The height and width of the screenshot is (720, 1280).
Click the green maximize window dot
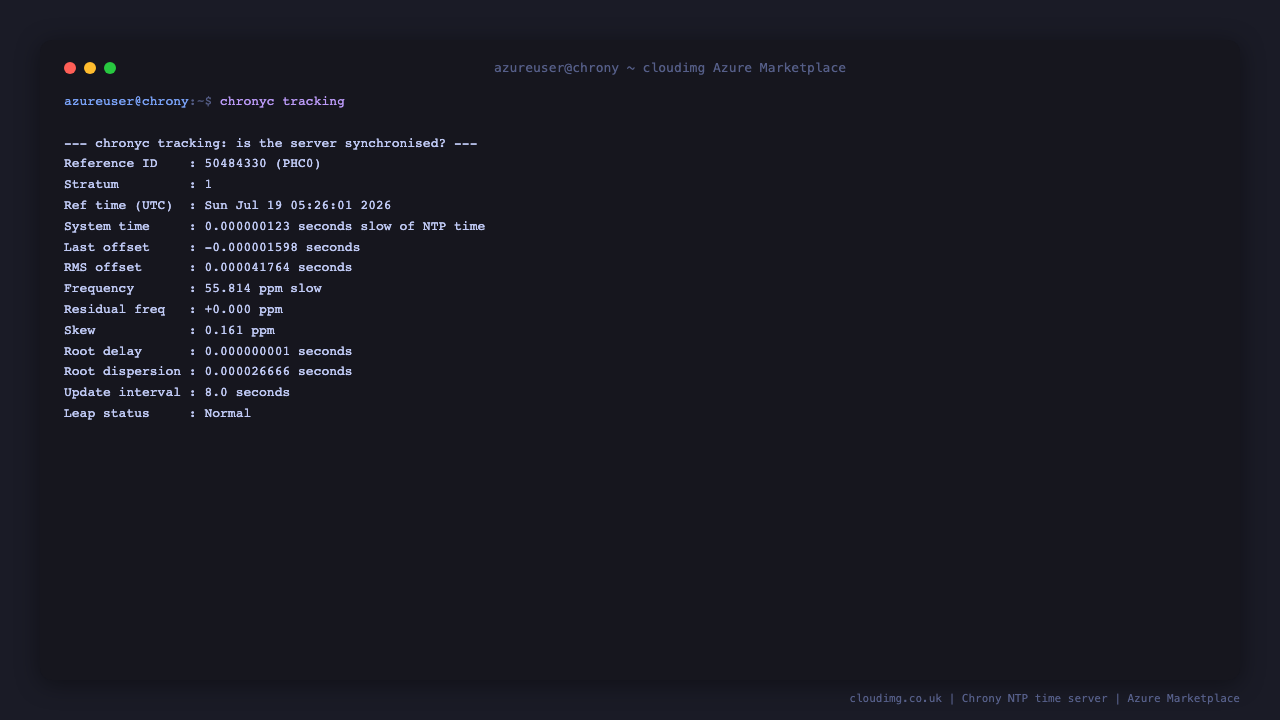click(x=110, y=68)
